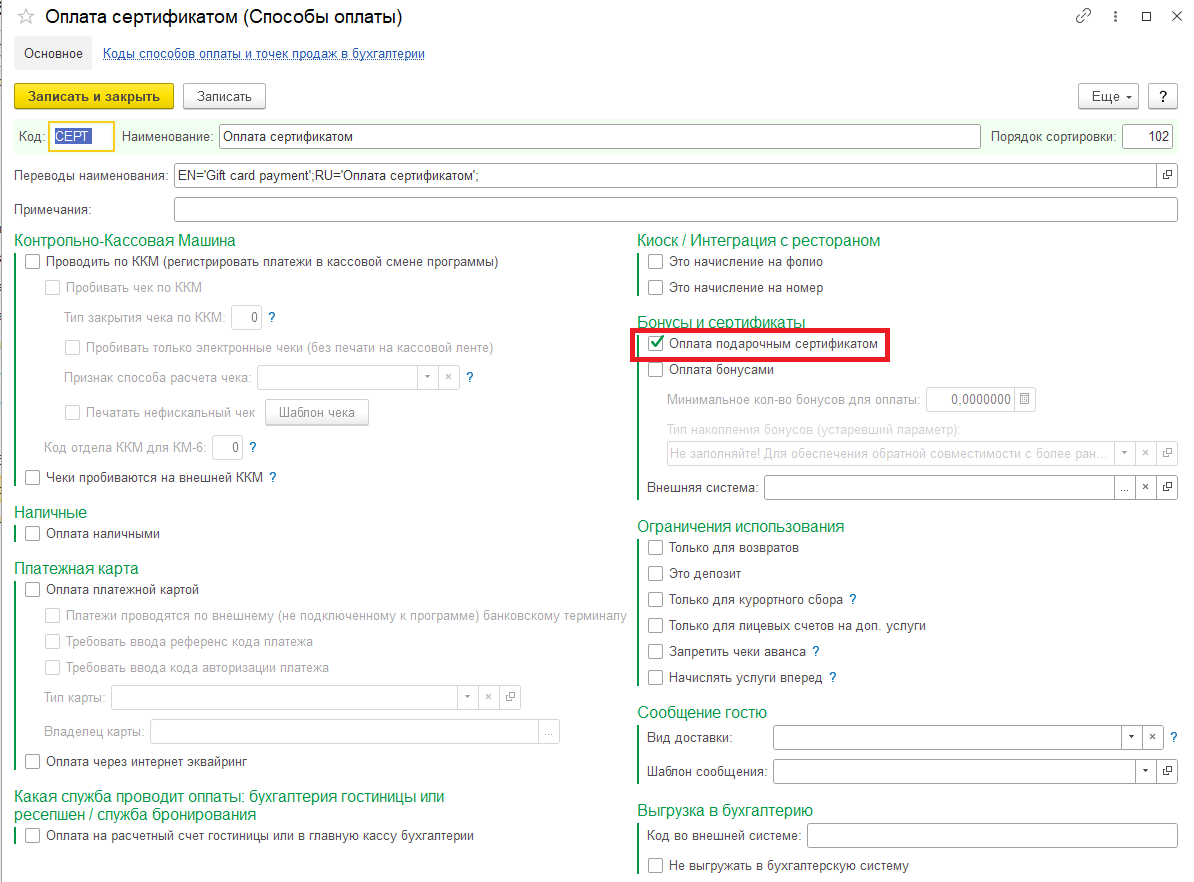
Task: Open Коды способов оплаты и точек продаж link
Action: pos(263,53)
